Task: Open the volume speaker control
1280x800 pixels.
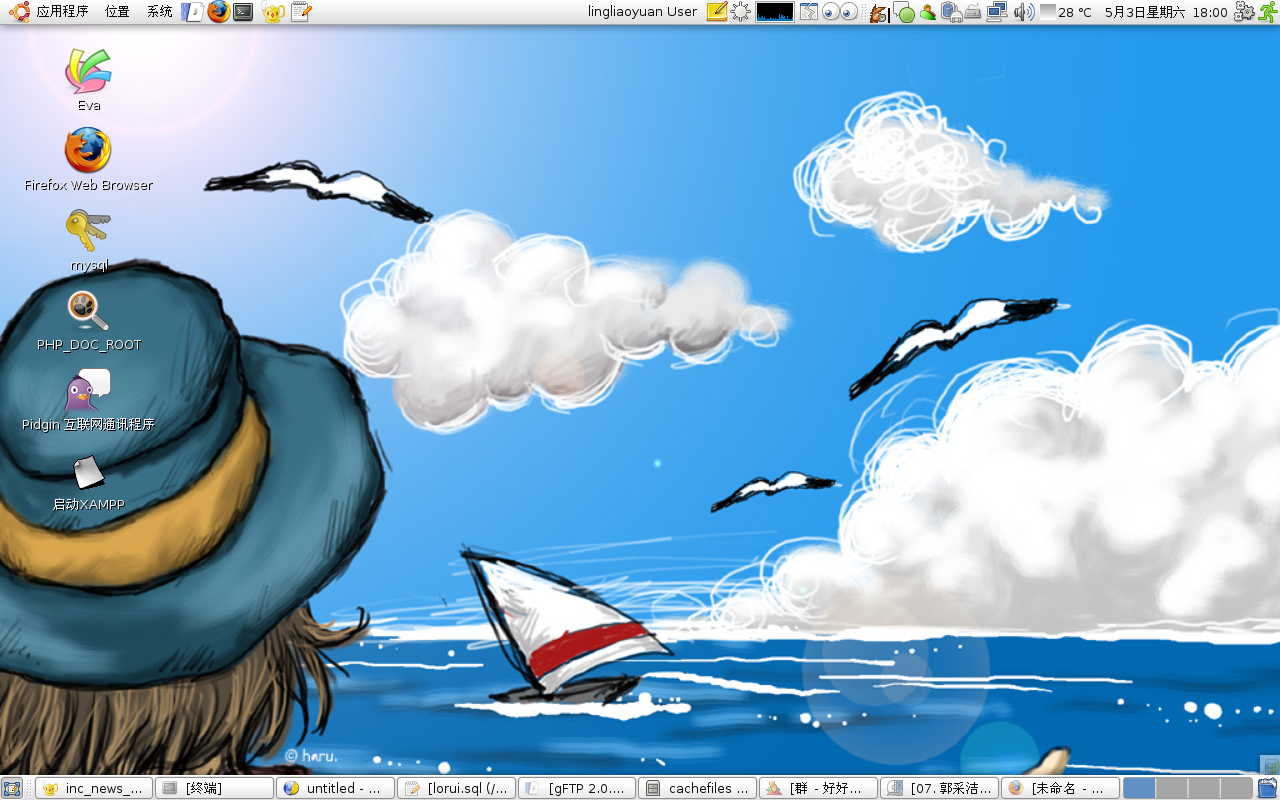Action: pos(1024,12)
